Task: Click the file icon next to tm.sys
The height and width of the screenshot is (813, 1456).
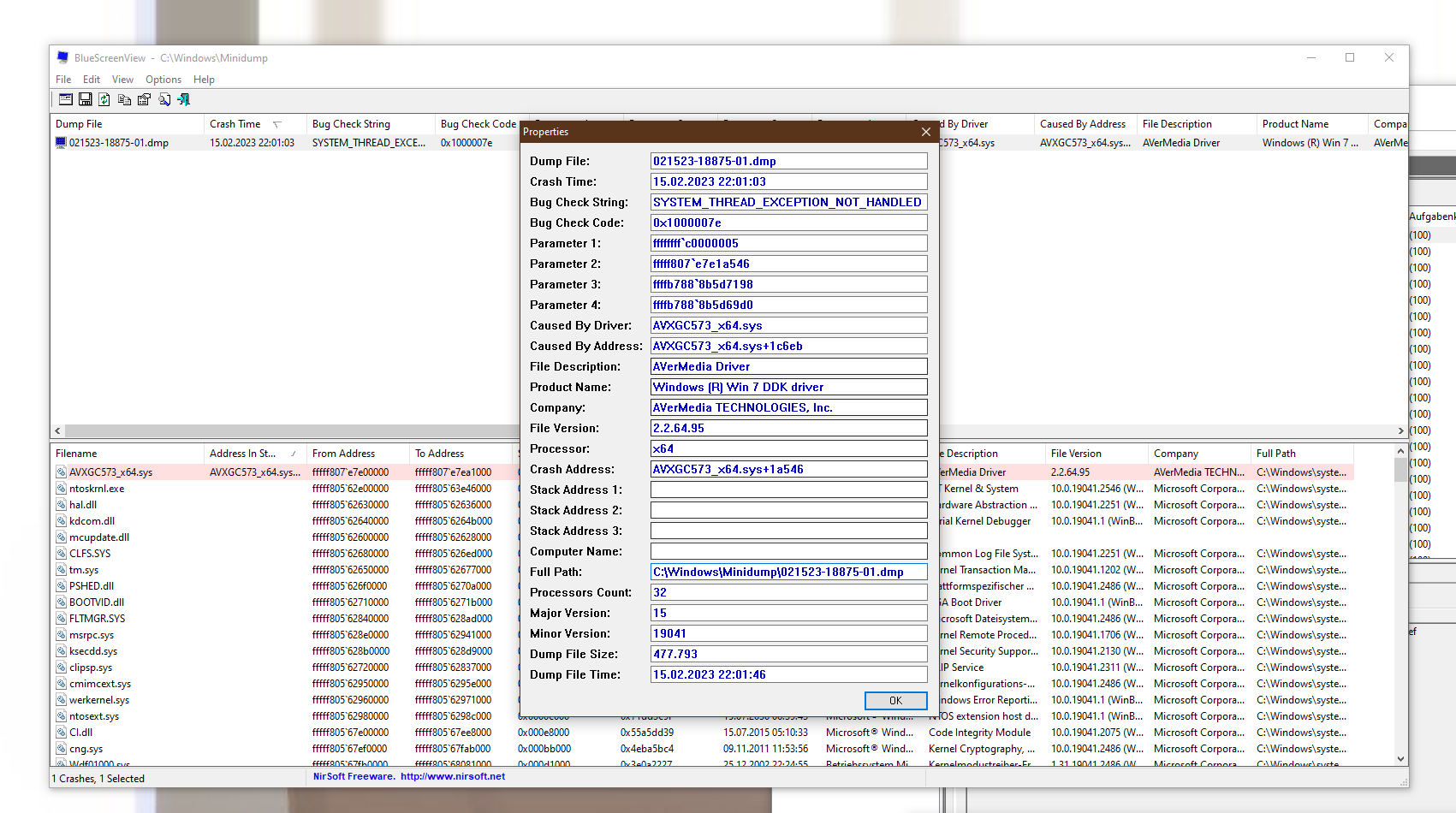Action: click(x=62, y=570)
